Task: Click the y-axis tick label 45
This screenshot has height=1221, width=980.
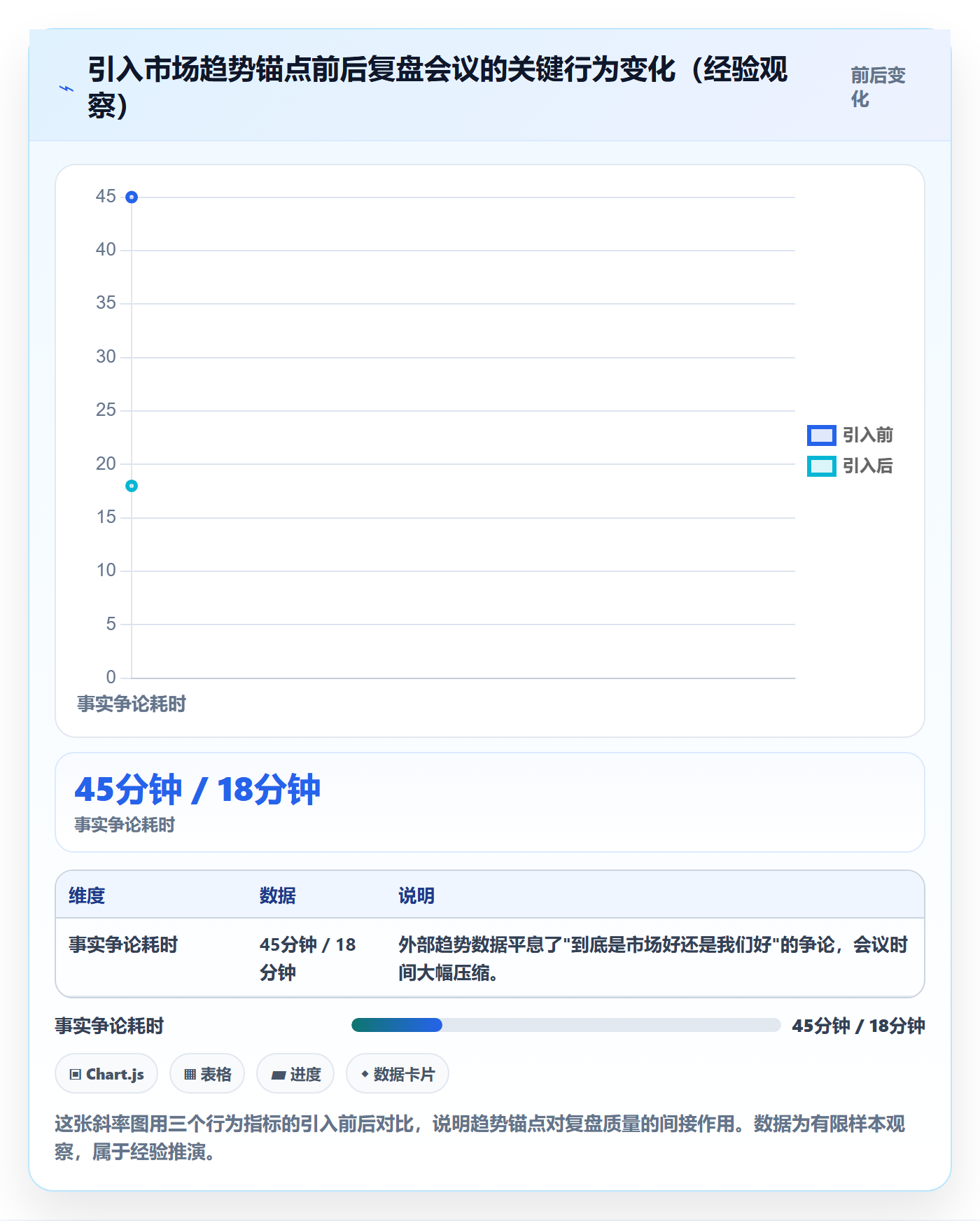Action: point(106,196)
